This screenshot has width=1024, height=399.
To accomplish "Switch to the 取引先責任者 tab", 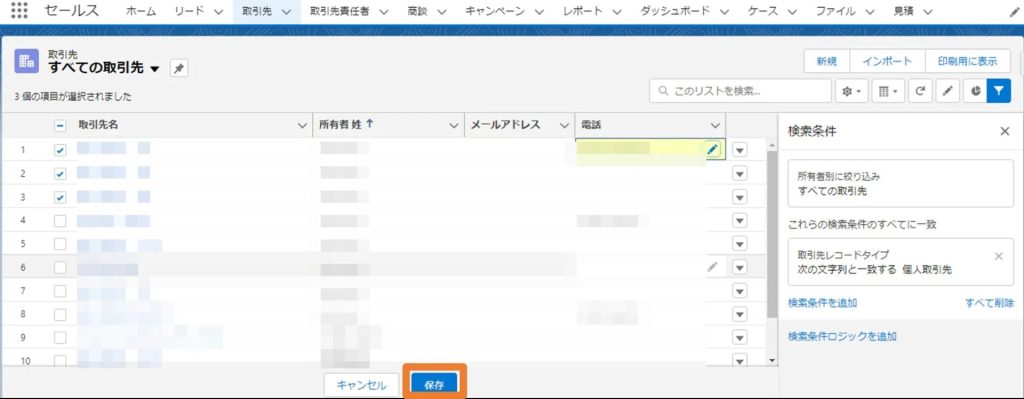I will tap(340, 11).
